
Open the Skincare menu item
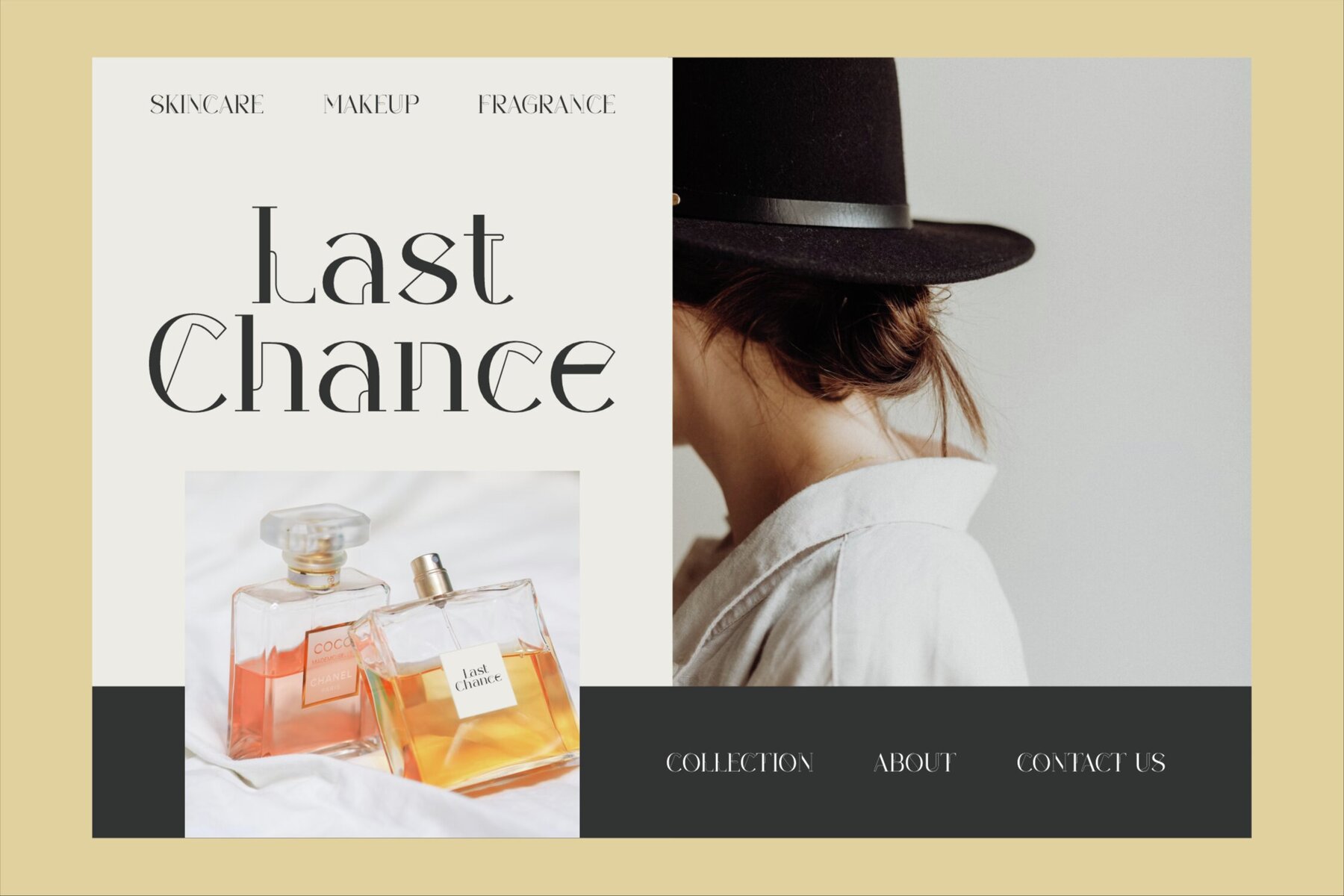pyautogui.click(x=207, y=105)
